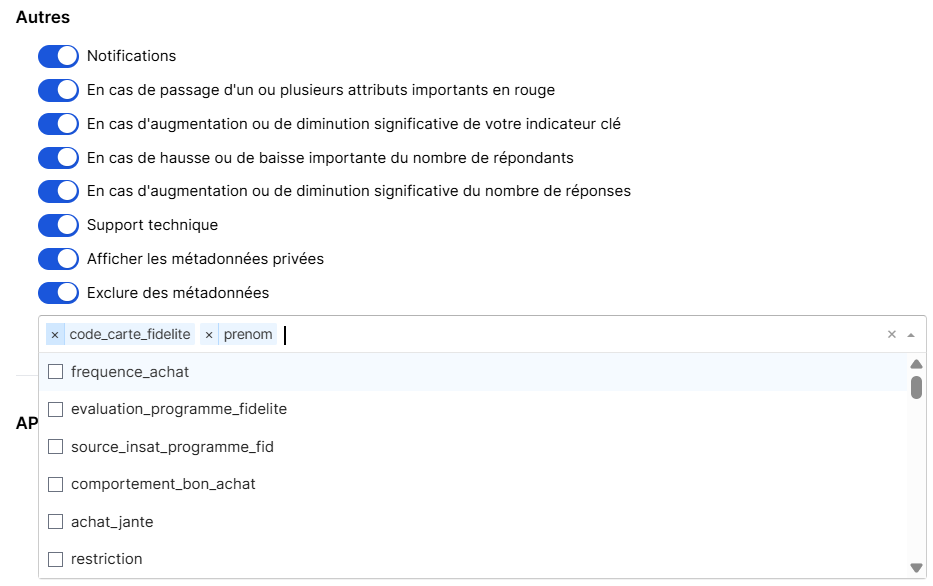Clear all selected metadata tags
933x586 pixels.
892,335
